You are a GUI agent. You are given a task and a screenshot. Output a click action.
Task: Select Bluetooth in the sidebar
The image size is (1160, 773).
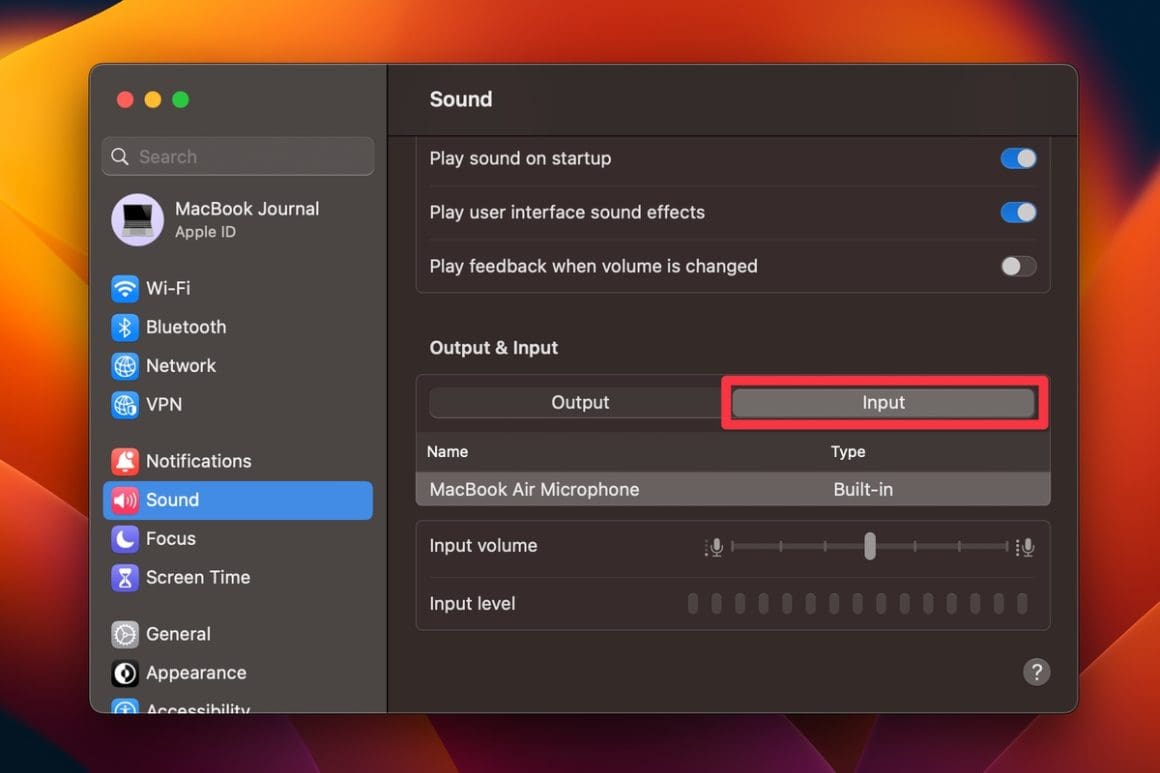(184, 327)
